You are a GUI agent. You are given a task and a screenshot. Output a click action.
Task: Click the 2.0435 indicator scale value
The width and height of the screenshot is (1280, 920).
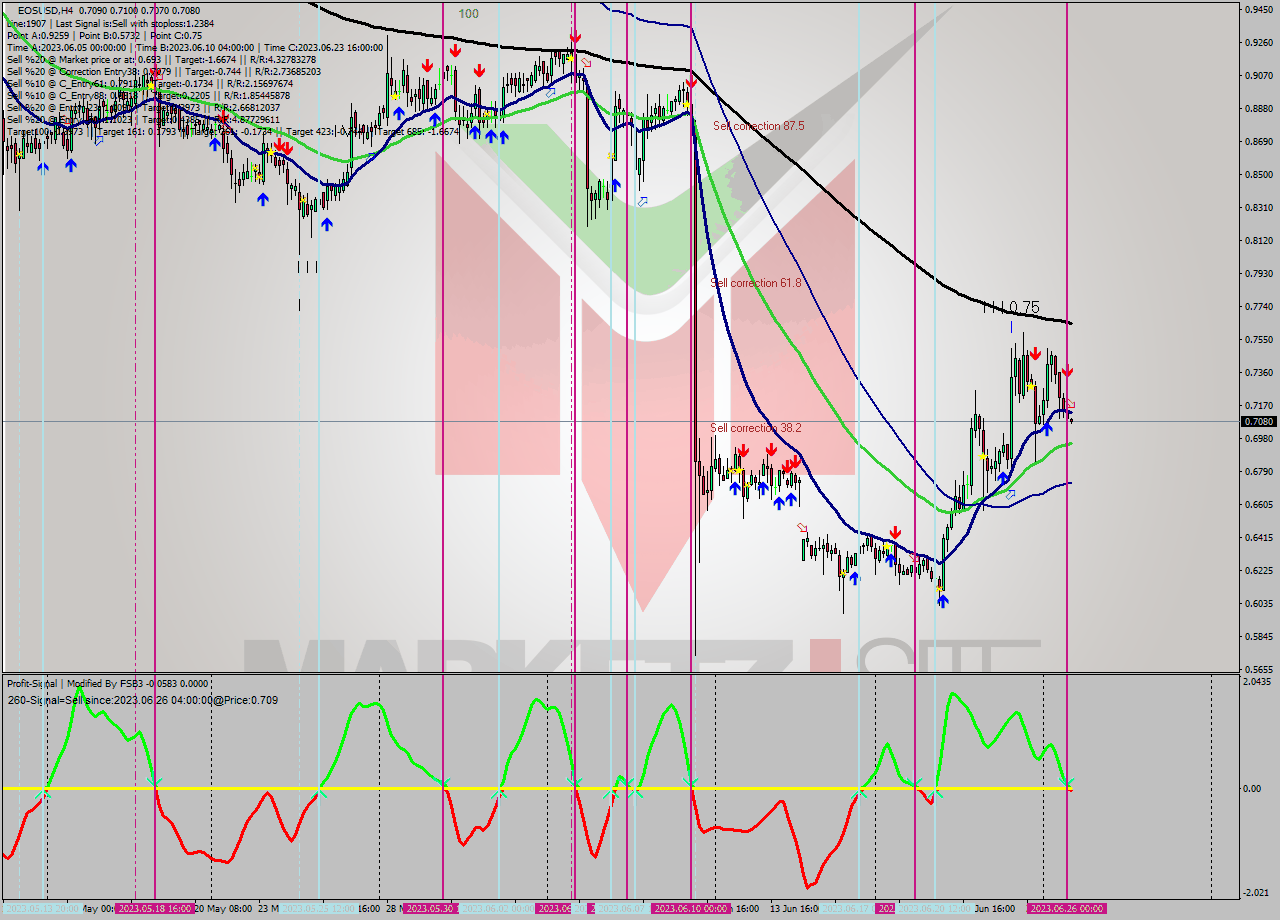1258,682
